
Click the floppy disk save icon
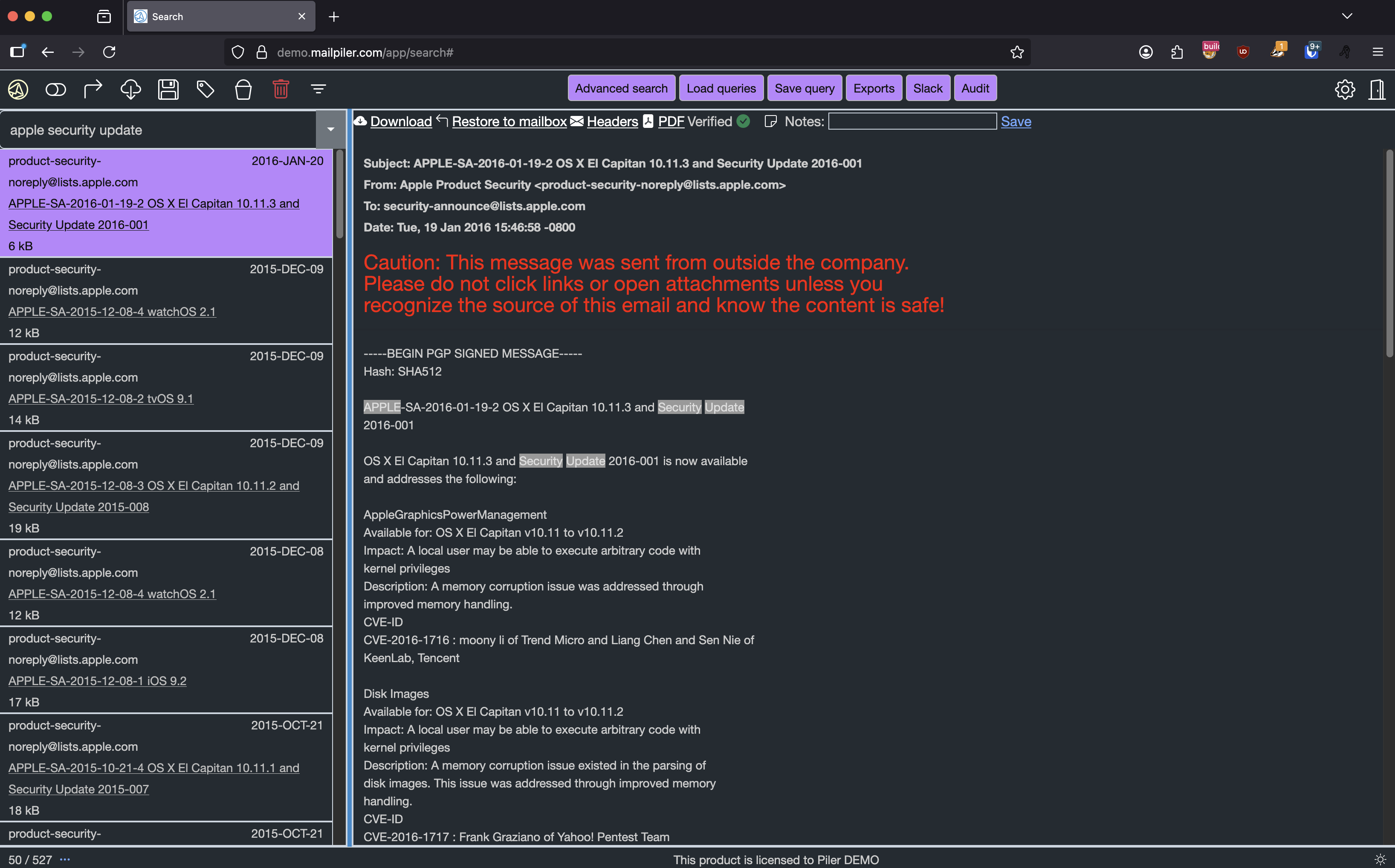[x=168, y=89]
